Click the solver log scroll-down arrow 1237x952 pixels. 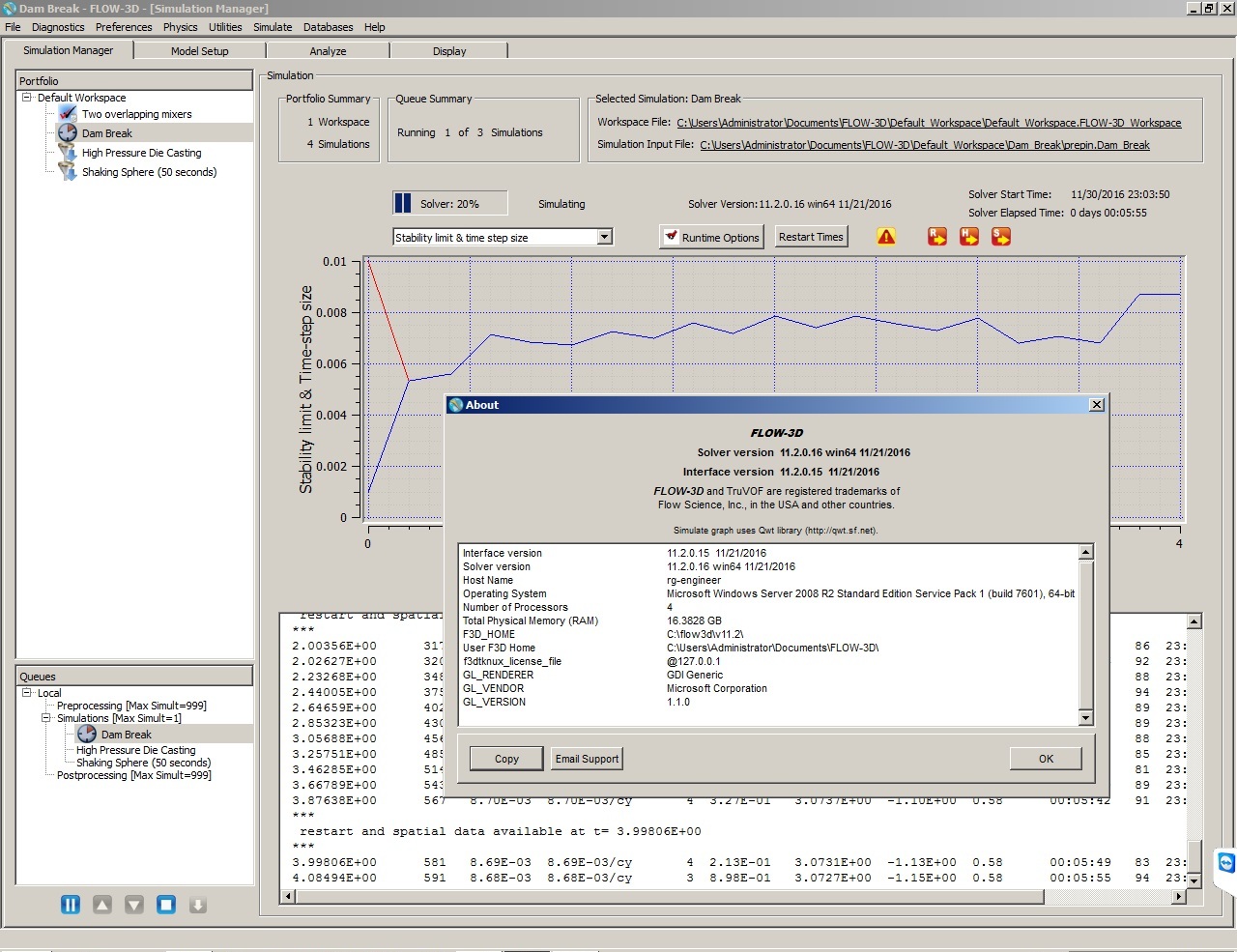click(1194, 880)
